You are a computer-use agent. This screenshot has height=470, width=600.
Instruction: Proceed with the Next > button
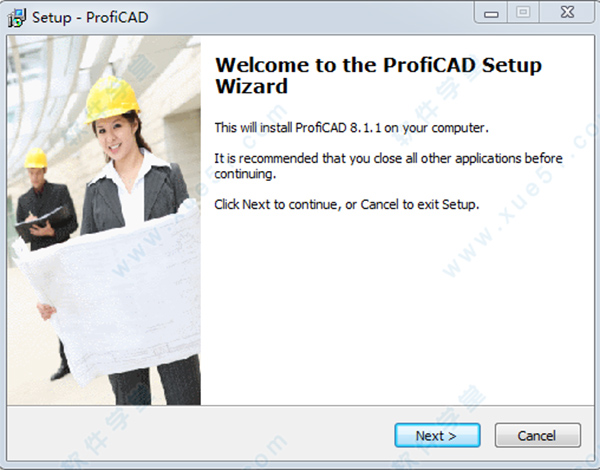click(437, 435)
